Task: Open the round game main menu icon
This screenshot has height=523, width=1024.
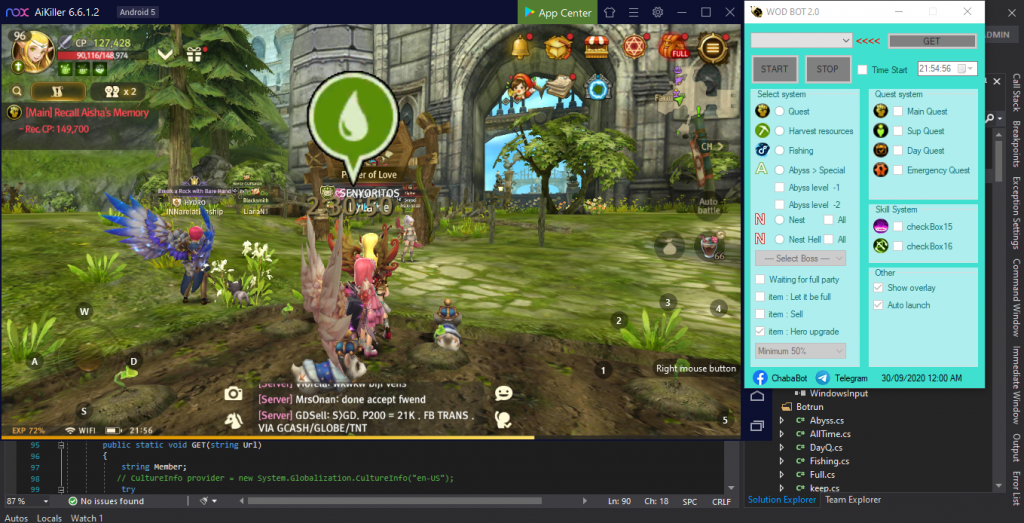Action: 712,47
